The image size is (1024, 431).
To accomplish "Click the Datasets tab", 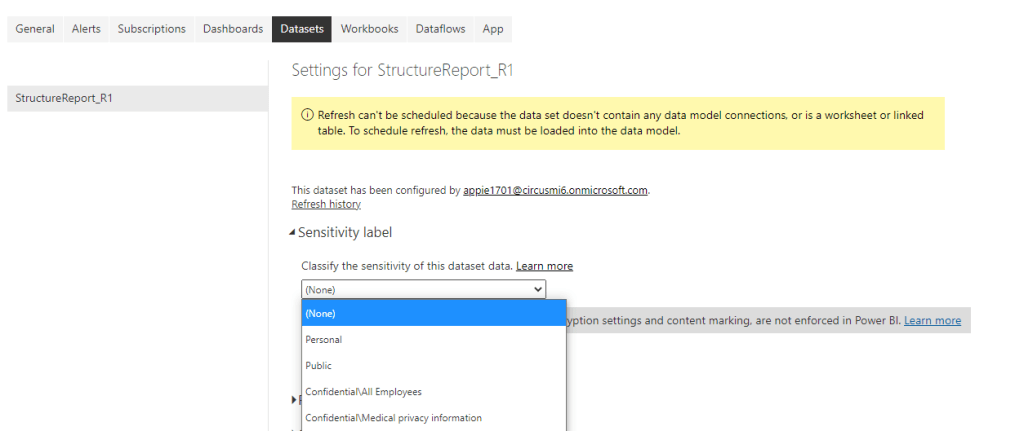I will click(x=302, y=29).
